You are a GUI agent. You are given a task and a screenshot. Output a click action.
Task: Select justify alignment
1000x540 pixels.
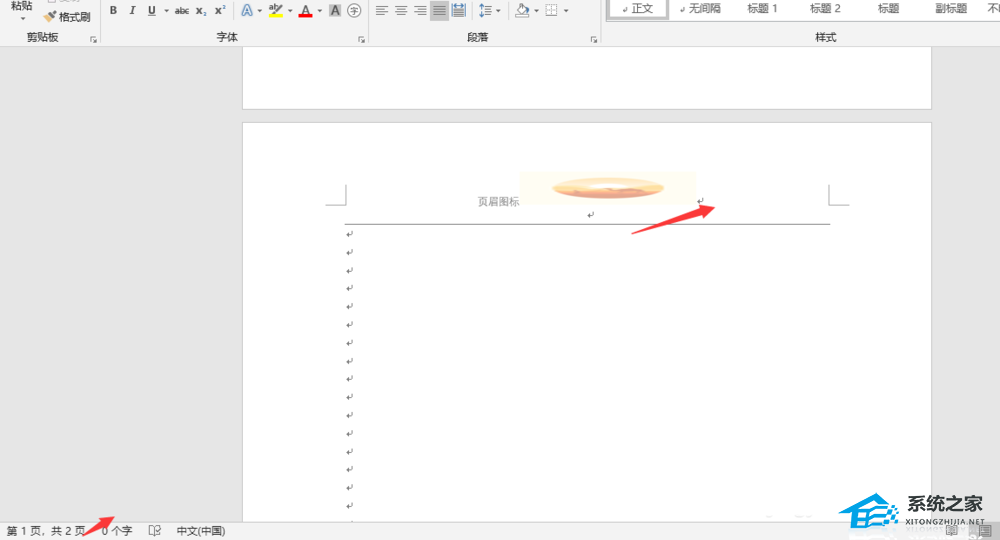tap(439, 10)
